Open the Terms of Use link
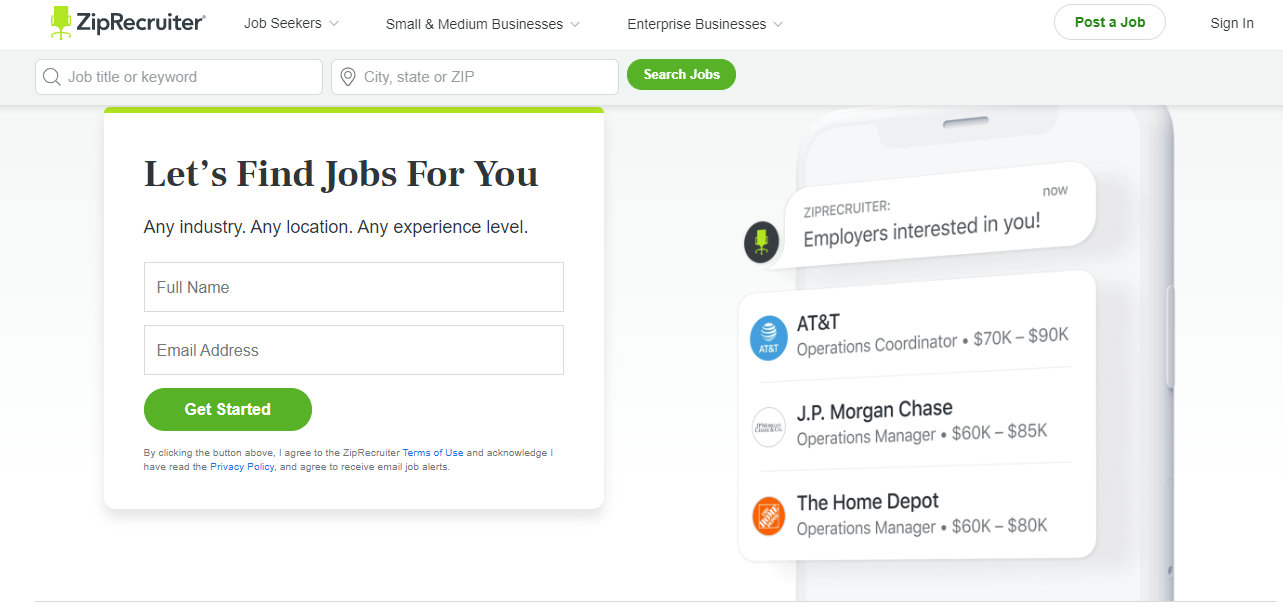Image resolution: width=1283 pixels, height=607 pixels. tap(433, 452)
